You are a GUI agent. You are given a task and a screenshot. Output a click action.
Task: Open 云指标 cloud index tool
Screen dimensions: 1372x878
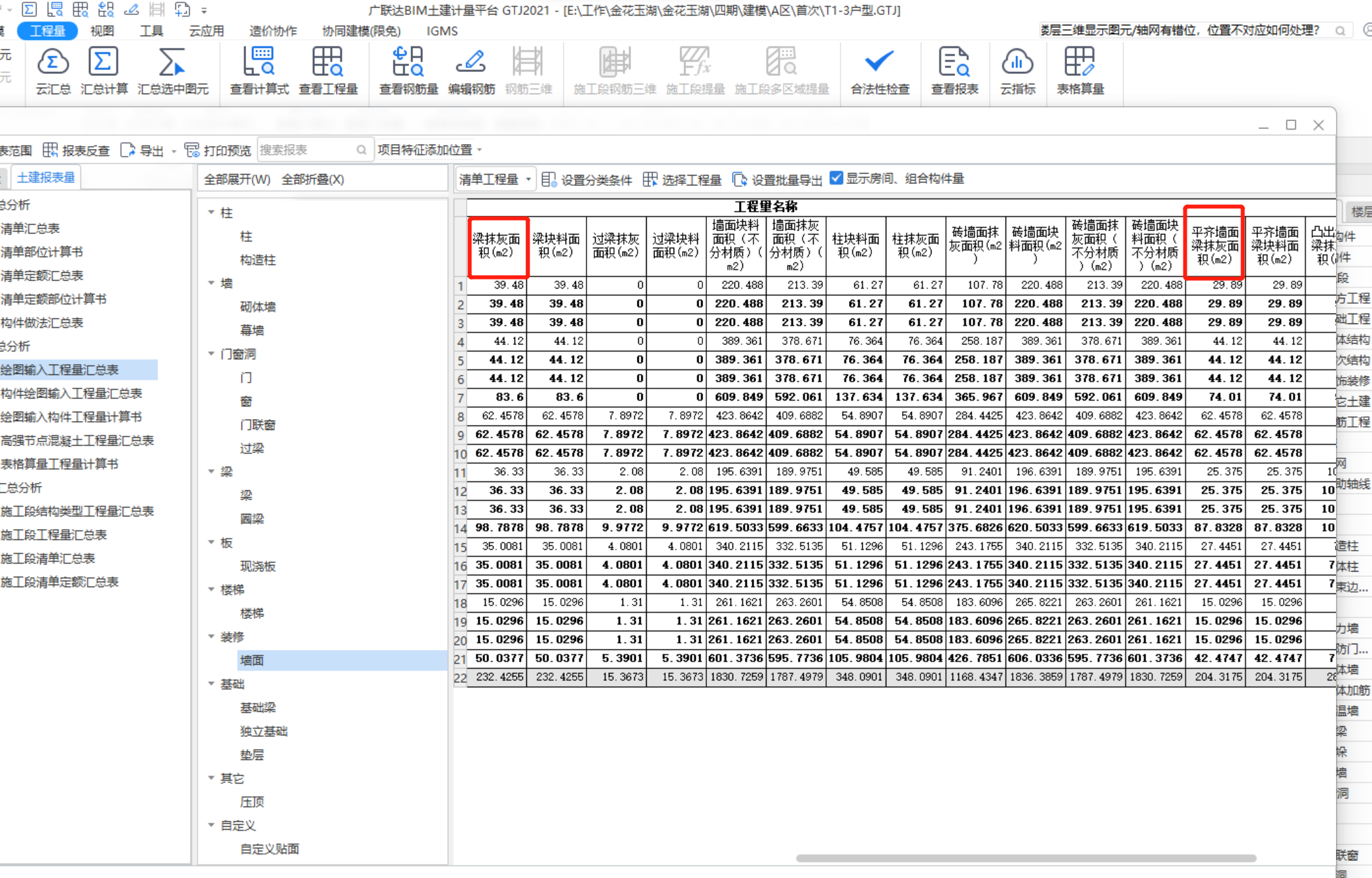[1018, 71]
